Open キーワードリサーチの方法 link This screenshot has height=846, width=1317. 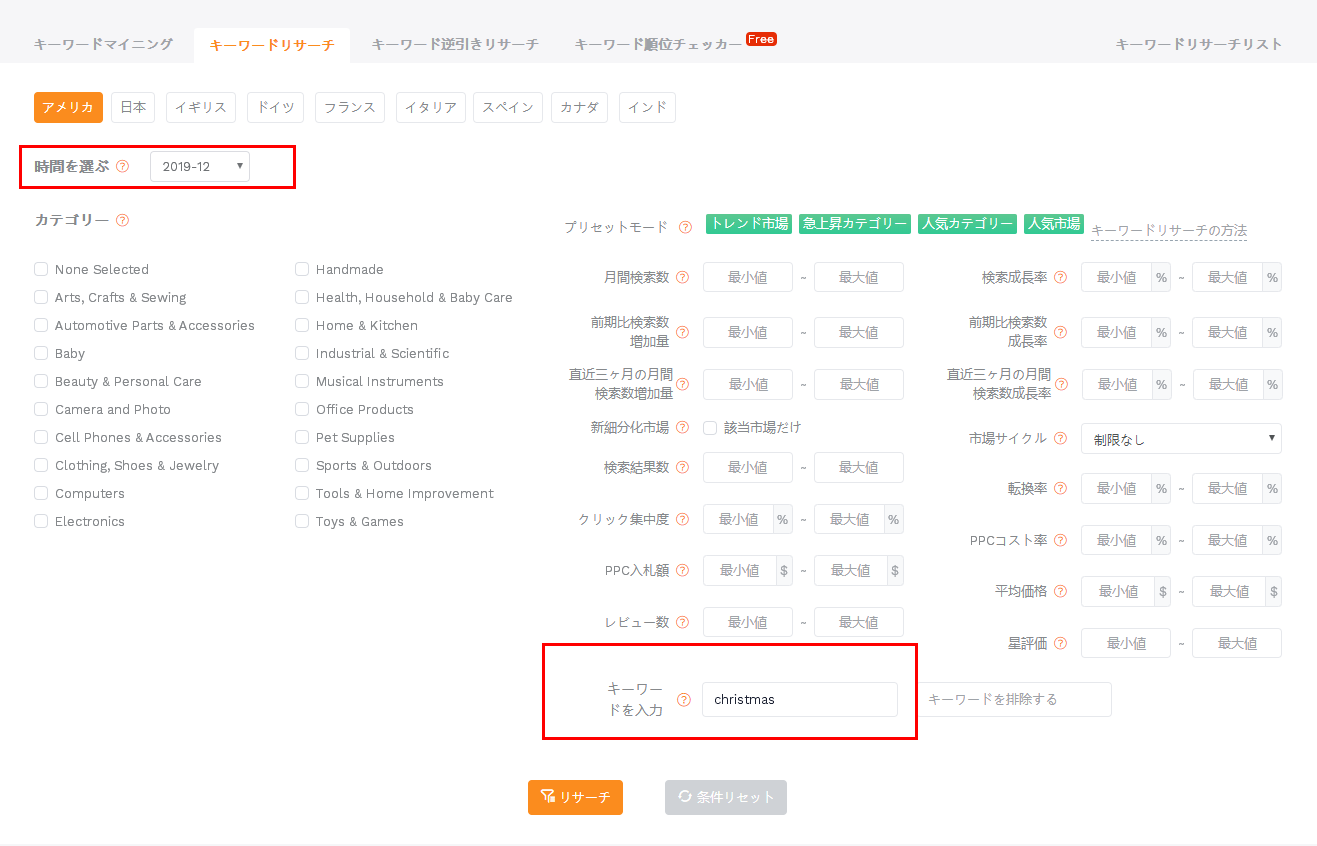1169,231
